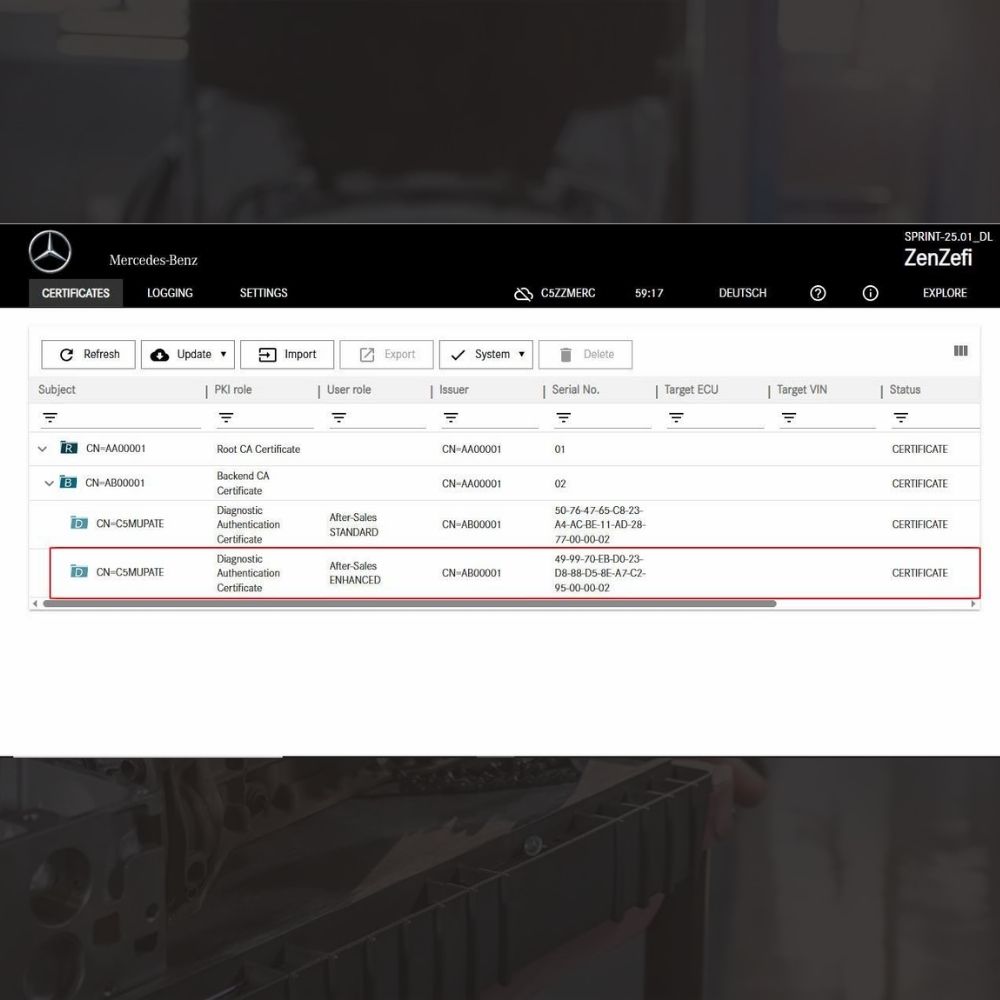1000x1000 pixels.
Task: Open the Update dropdown arrow
Action: point(225,354)
